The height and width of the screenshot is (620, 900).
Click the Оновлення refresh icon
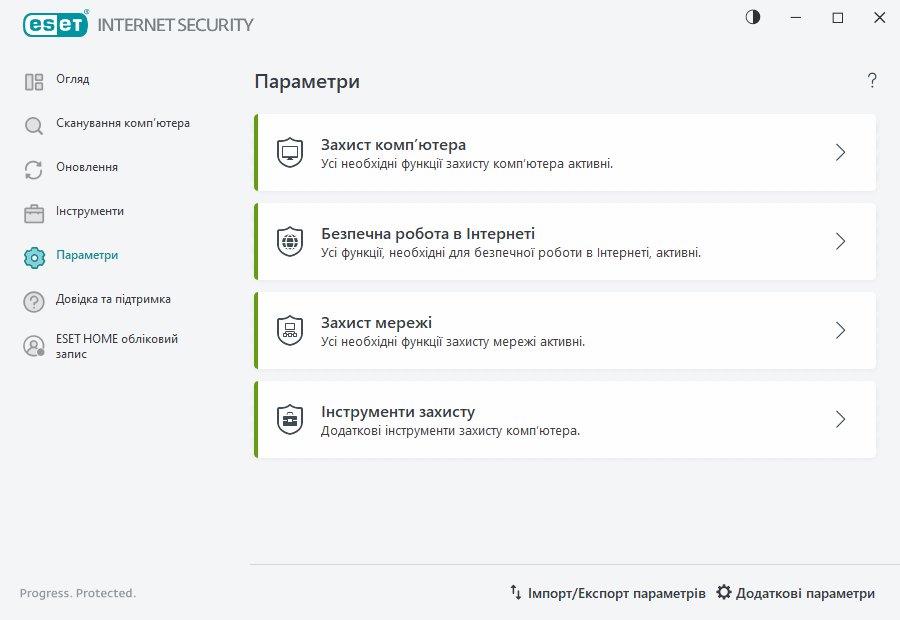[33, 167]
